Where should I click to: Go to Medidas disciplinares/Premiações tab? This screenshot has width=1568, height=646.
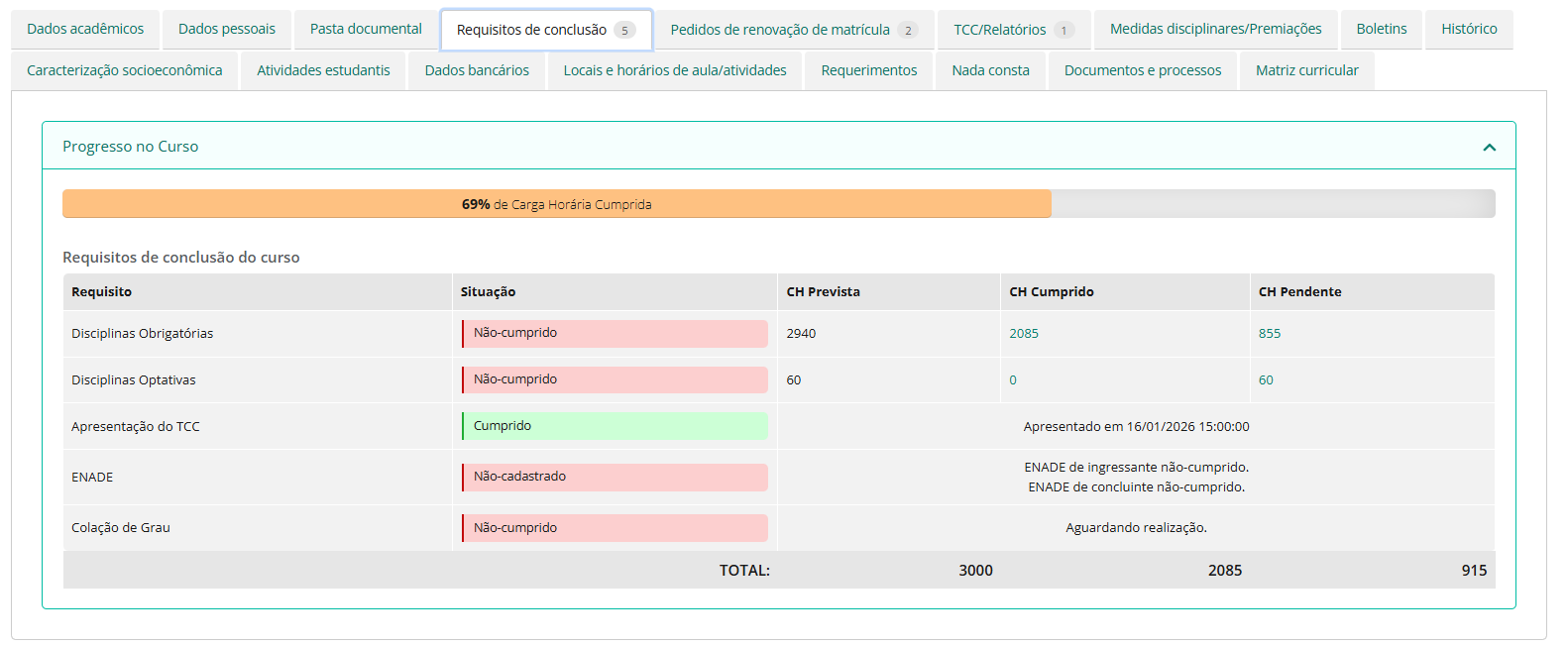point(1215,29)
